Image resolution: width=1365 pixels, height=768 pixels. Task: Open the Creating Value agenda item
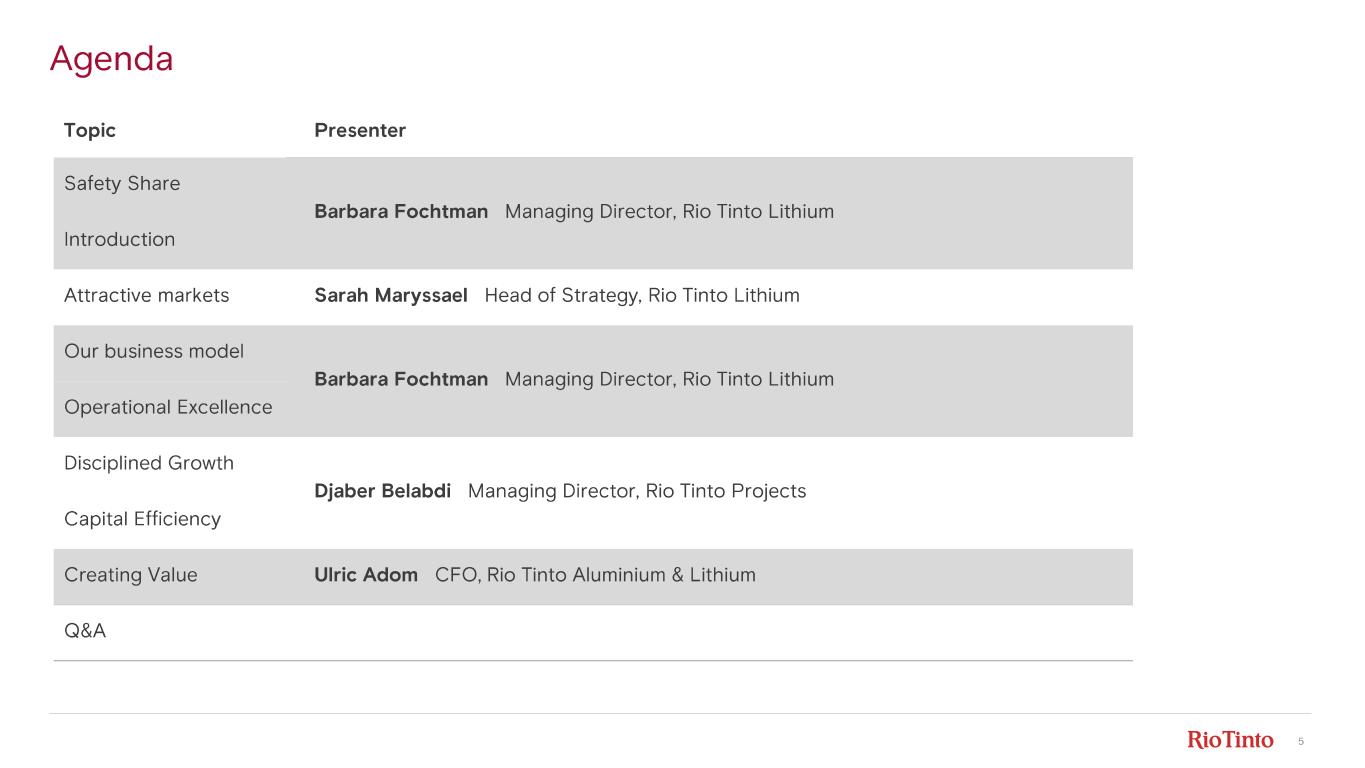pos(131,576)
